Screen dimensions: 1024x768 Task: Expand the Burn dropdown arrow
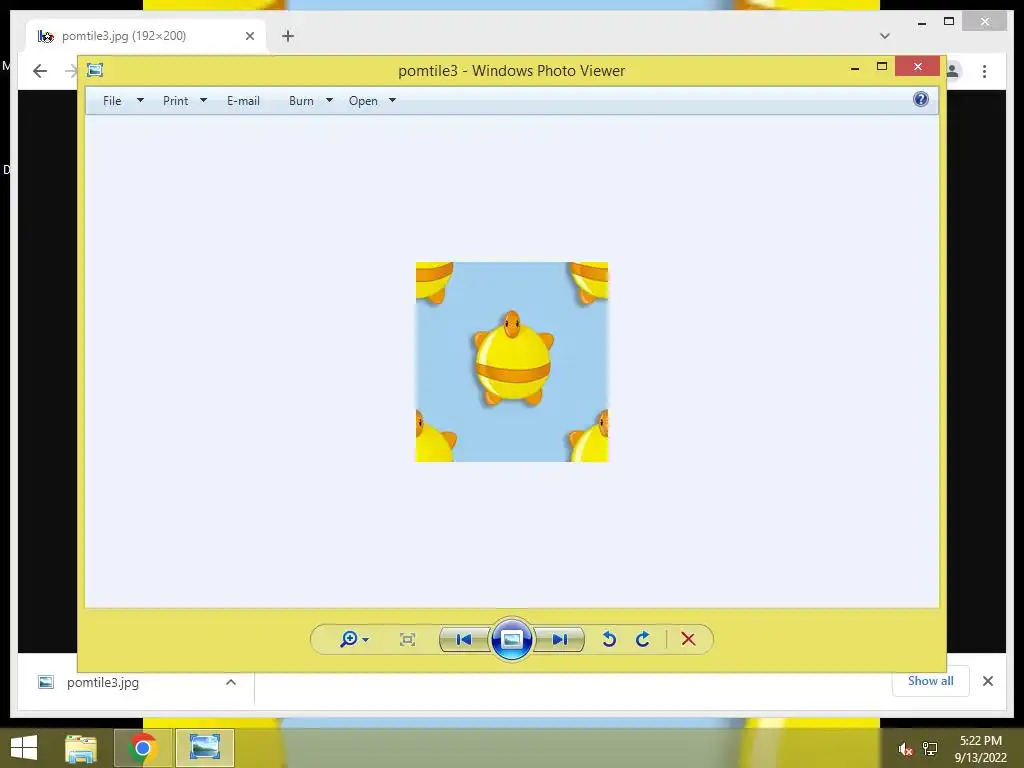coord(329,101)
